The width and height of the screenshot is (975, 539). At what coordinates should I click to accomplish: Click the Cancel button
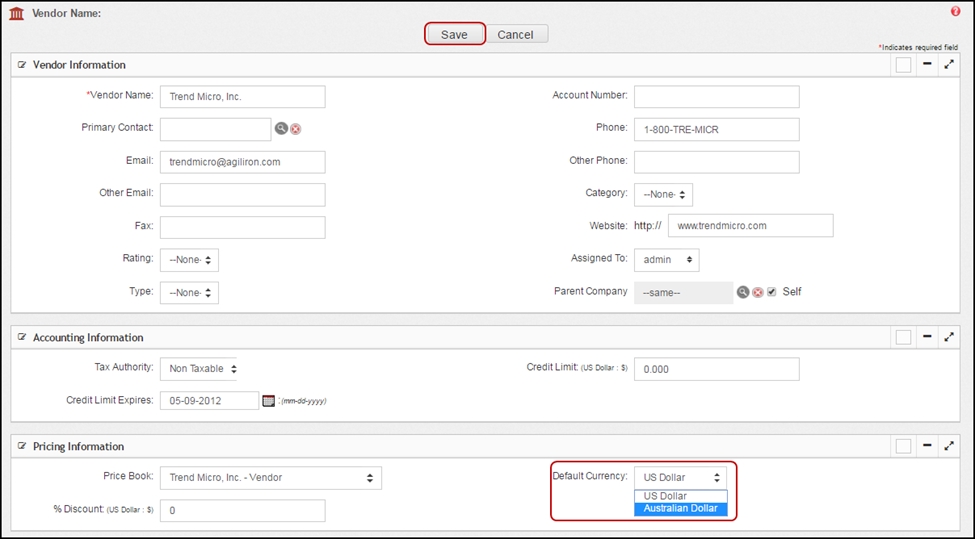point(515,34)
